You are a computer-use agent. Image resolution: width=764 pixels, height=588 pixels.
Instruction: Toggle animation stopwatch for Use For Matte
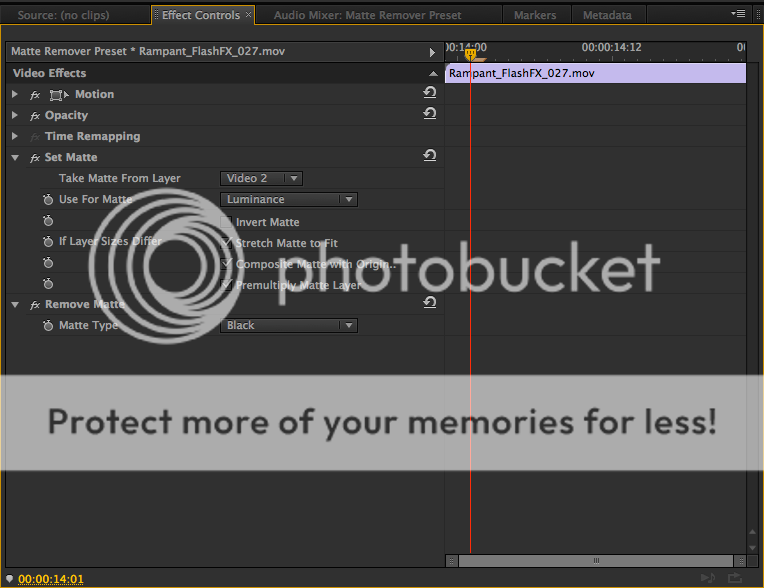48,199
